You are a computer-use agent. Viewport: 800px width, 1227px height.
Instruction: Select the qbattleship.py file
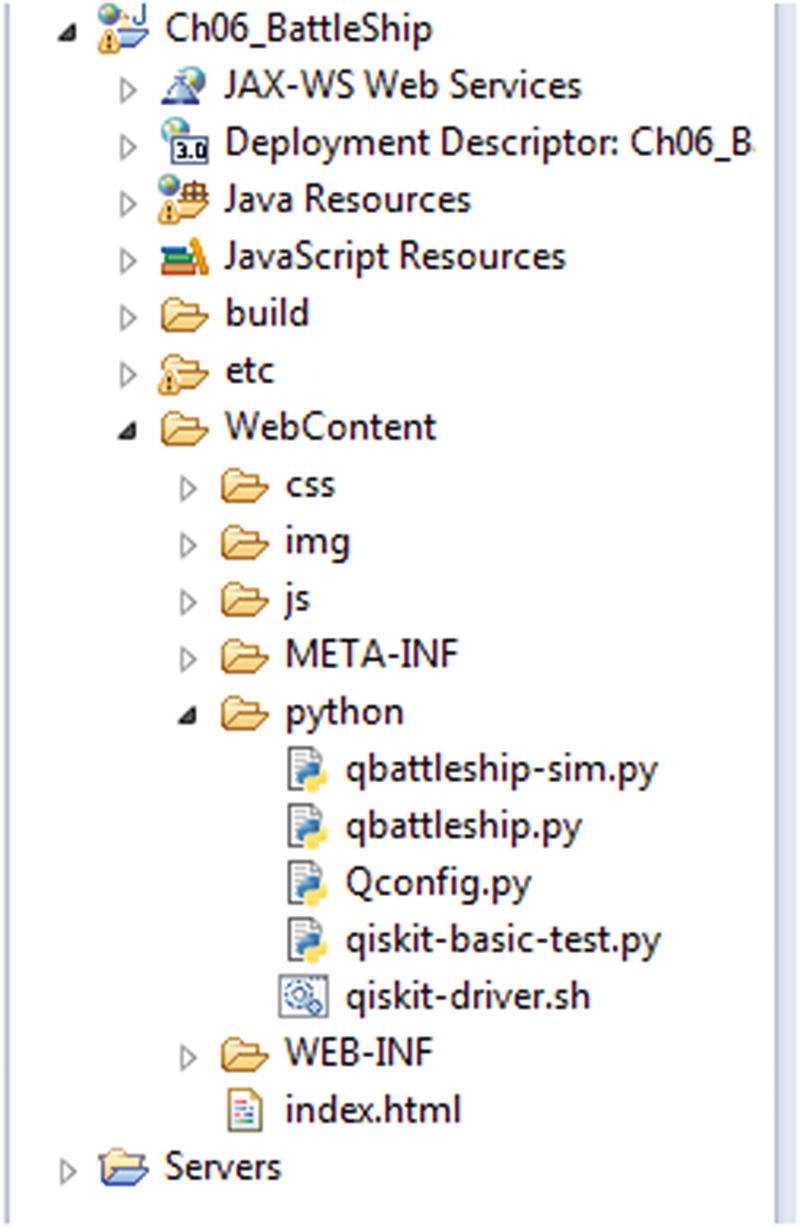(x=463, y=826)
